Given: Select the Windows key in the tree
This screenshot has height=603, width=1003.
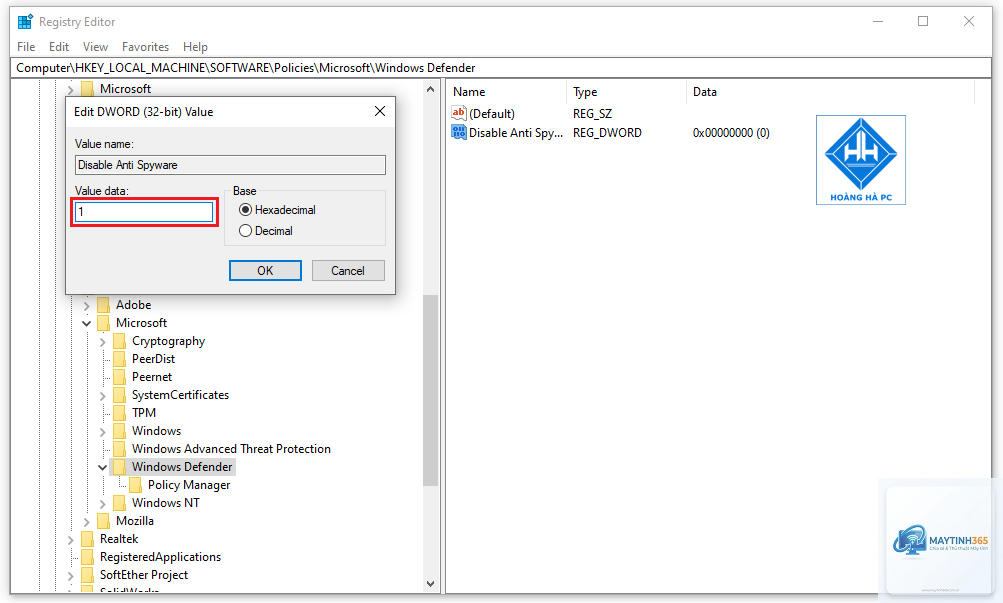Looking at the screenshot, I should click(156, 431).
